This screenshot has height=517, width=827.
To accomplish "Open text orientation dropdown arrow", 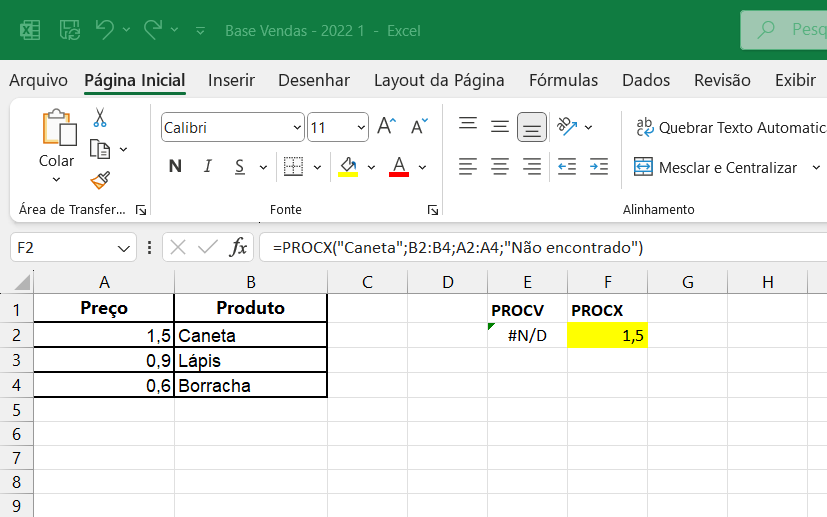I will (x=589, y=127).
